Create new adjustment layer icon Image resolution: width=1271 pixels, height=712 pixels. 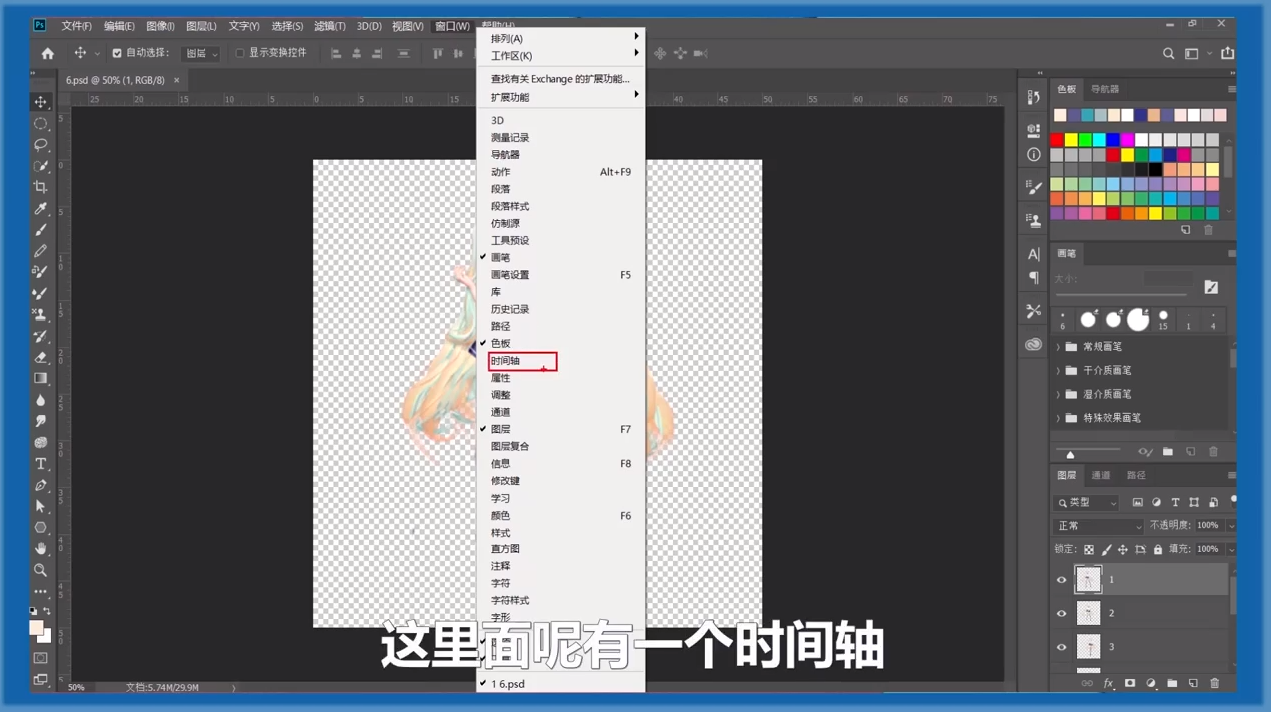click(x=1151, y=684)
